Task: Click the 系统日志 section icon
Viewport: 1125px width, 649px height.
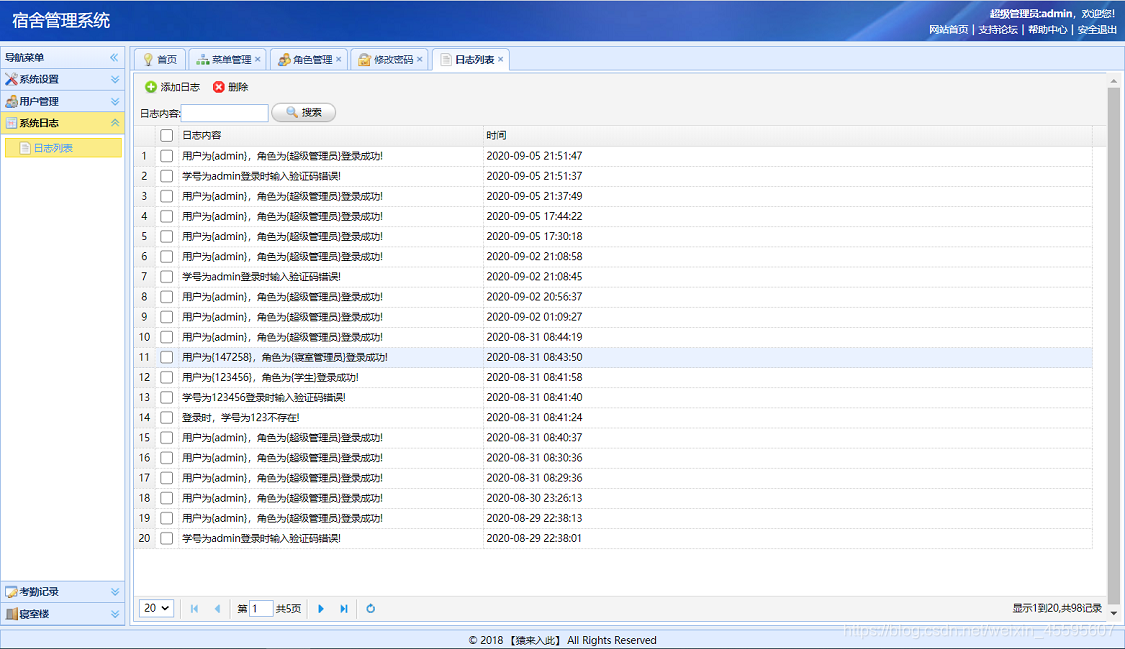Action: [11, 123]
